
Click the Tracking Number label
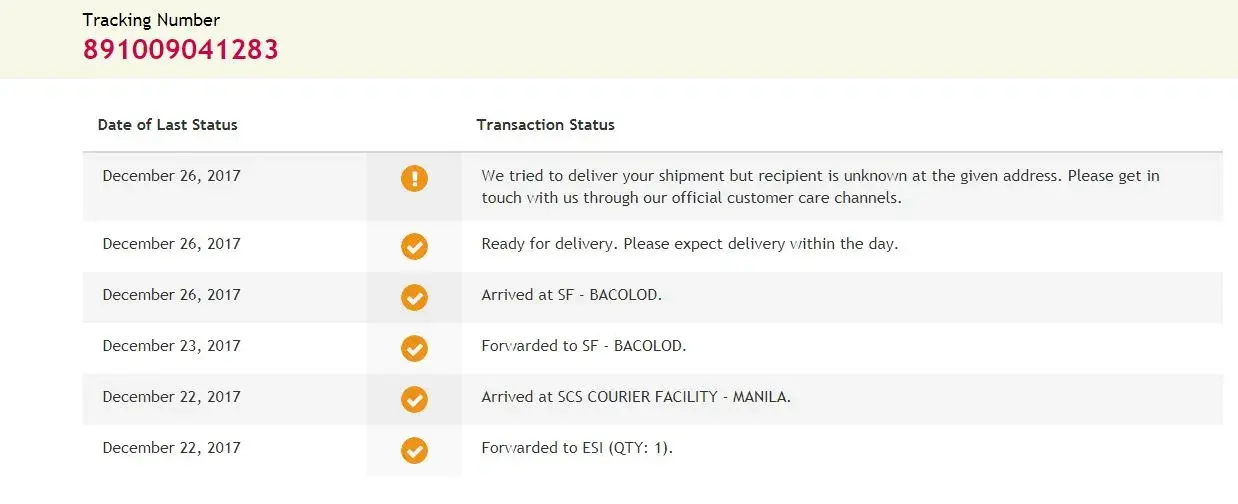pyautogui.click(x=151, y=20)
